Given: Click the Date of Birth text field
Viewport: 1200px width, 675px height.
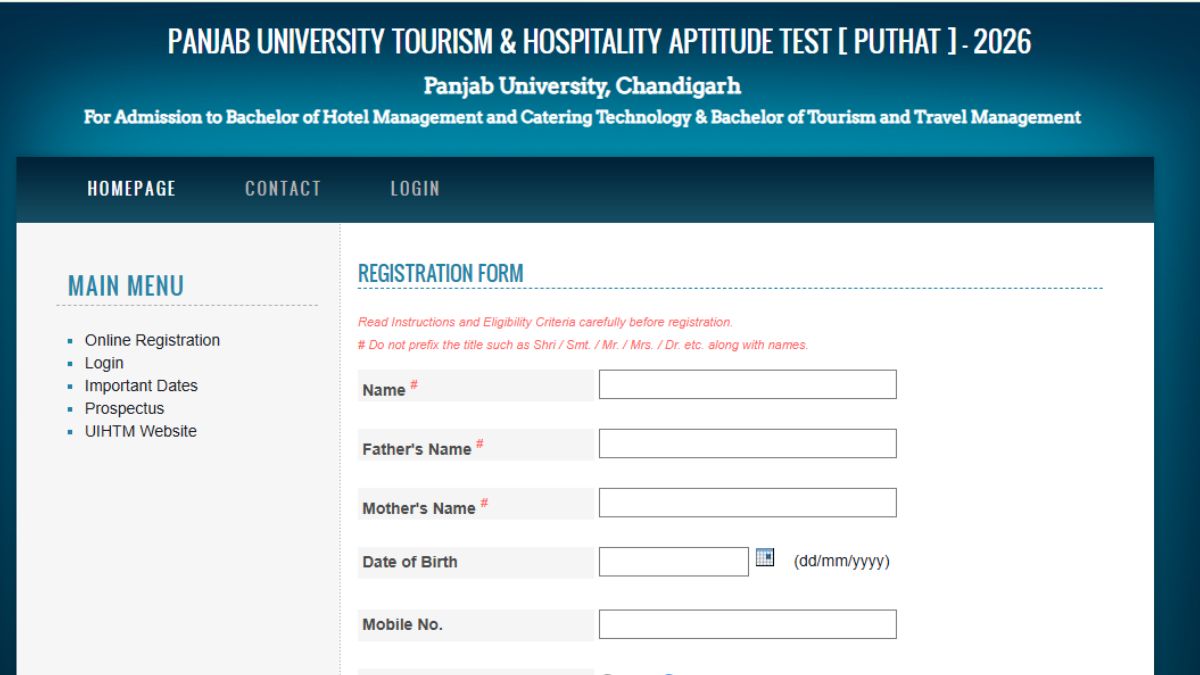Looking at the screenshot, I should point(673,562).
